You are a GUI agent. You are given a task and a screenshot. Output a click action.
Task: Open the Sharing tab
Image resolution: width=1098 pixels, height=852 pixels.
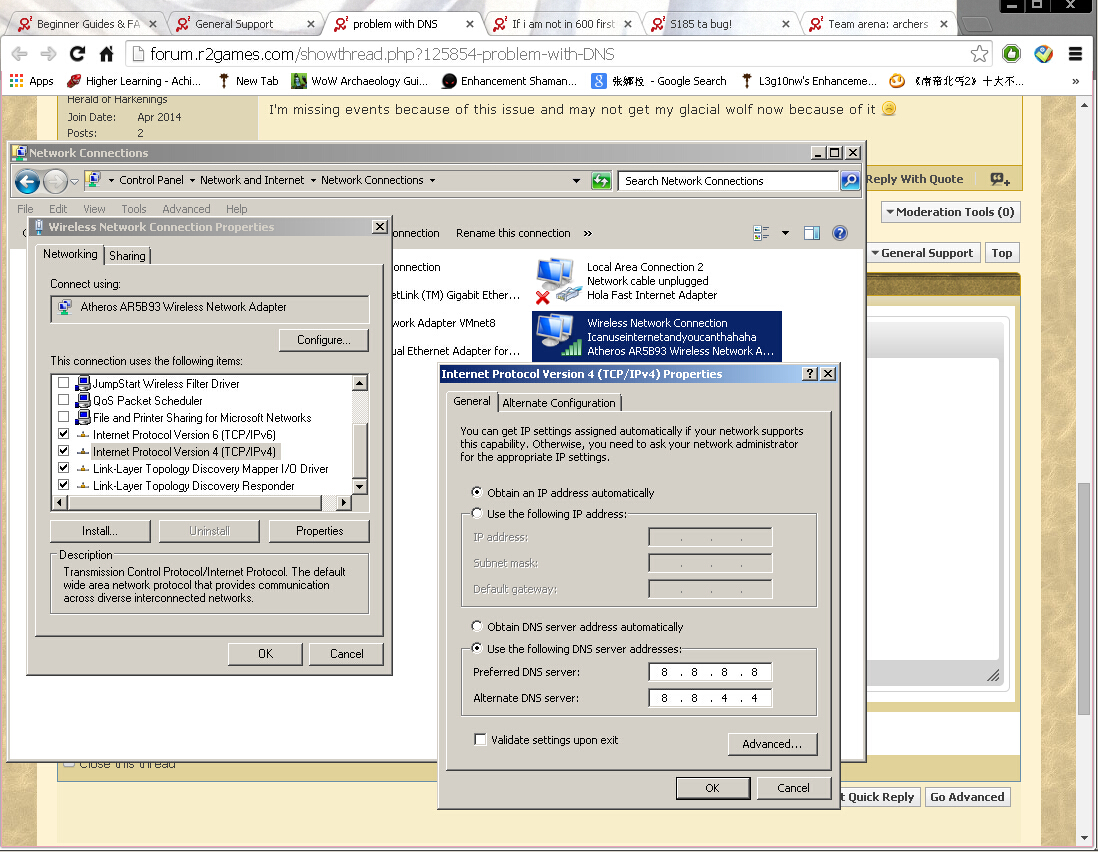point(127,256)
